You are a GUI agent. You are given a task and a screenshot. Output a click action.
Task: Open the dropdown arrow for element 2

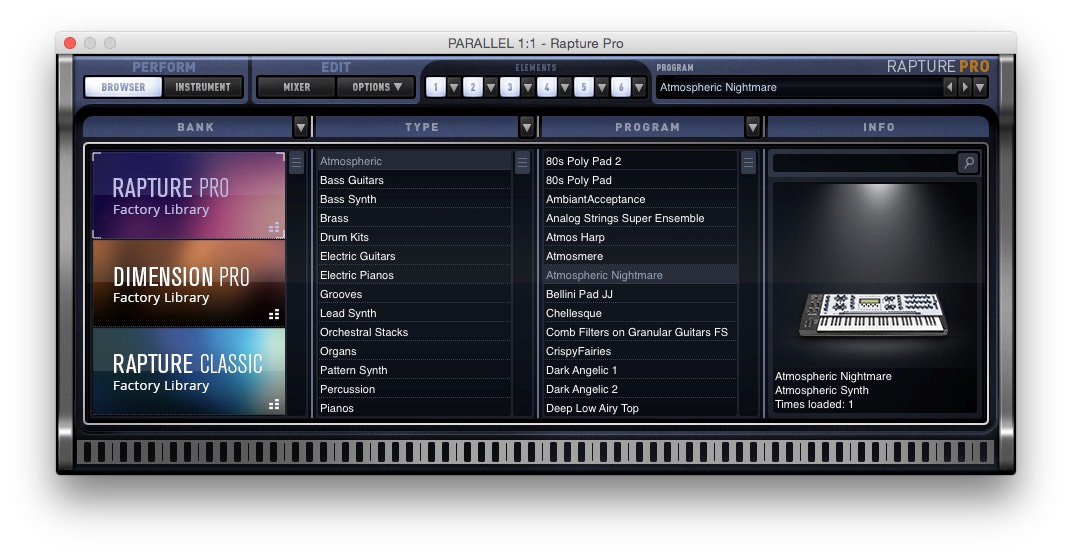491,87
